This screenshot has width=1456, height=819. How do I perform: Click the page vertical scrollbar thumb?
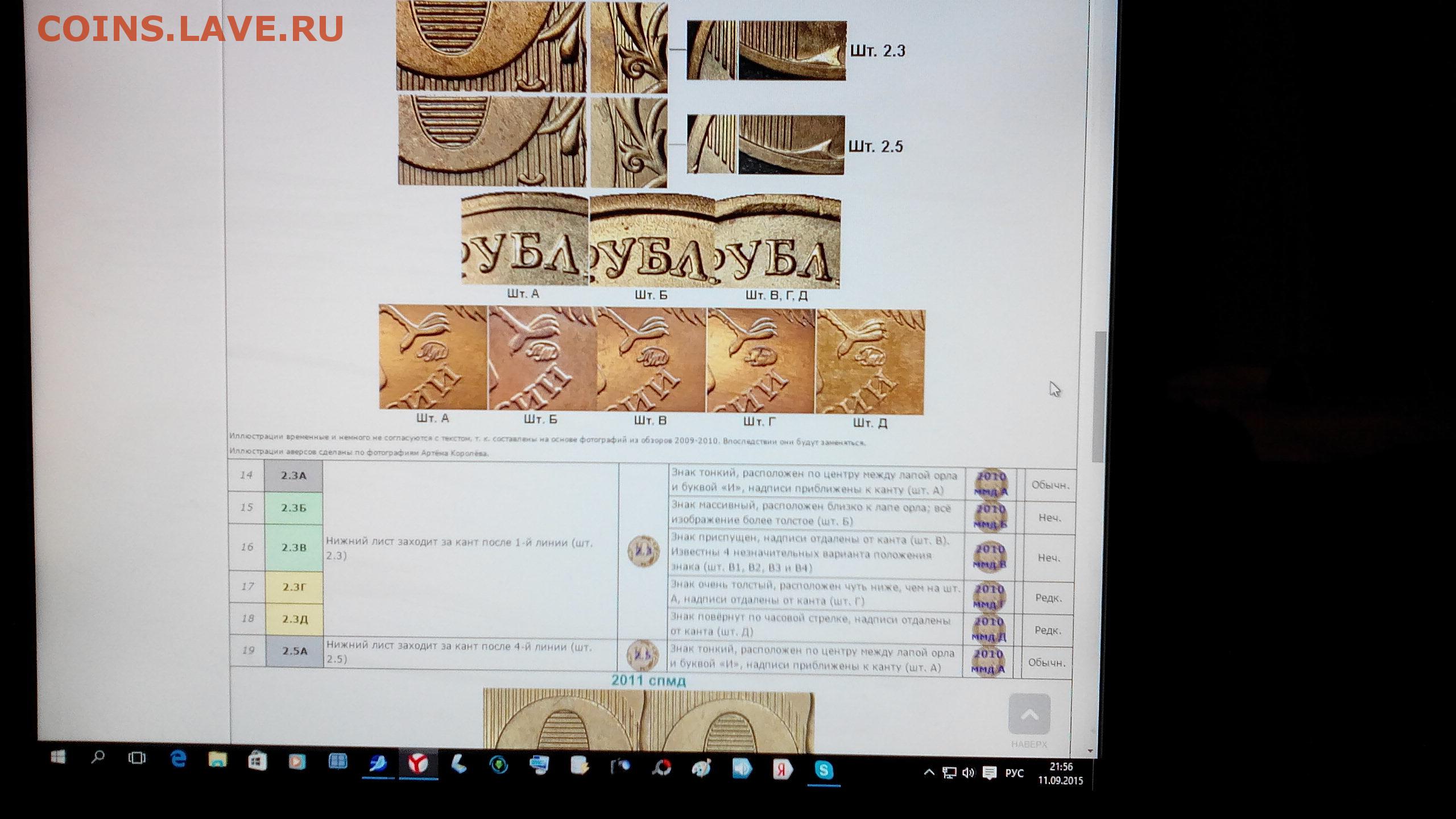[1099, 396]
